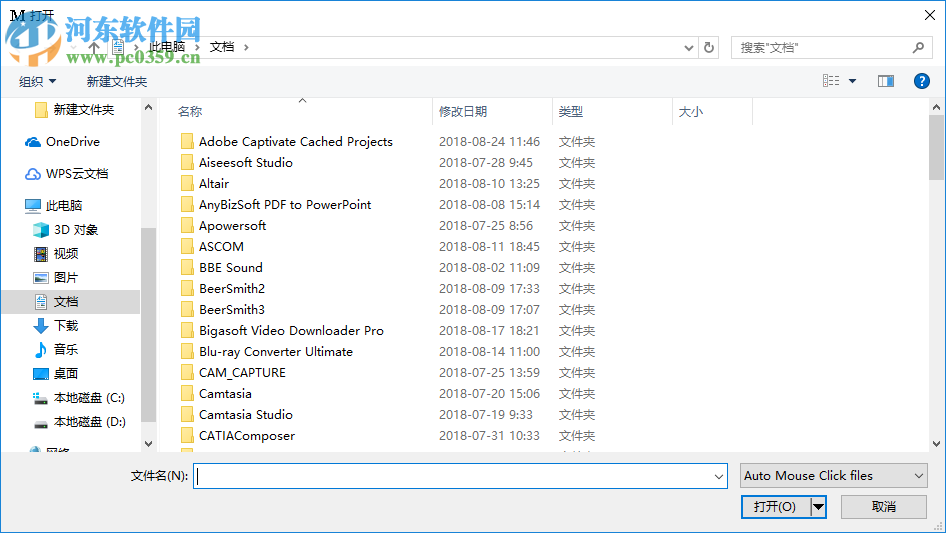946x533 pixels.
Task: Open the help question mark icon
Action: pyautogui.click(x=921, y=81)
